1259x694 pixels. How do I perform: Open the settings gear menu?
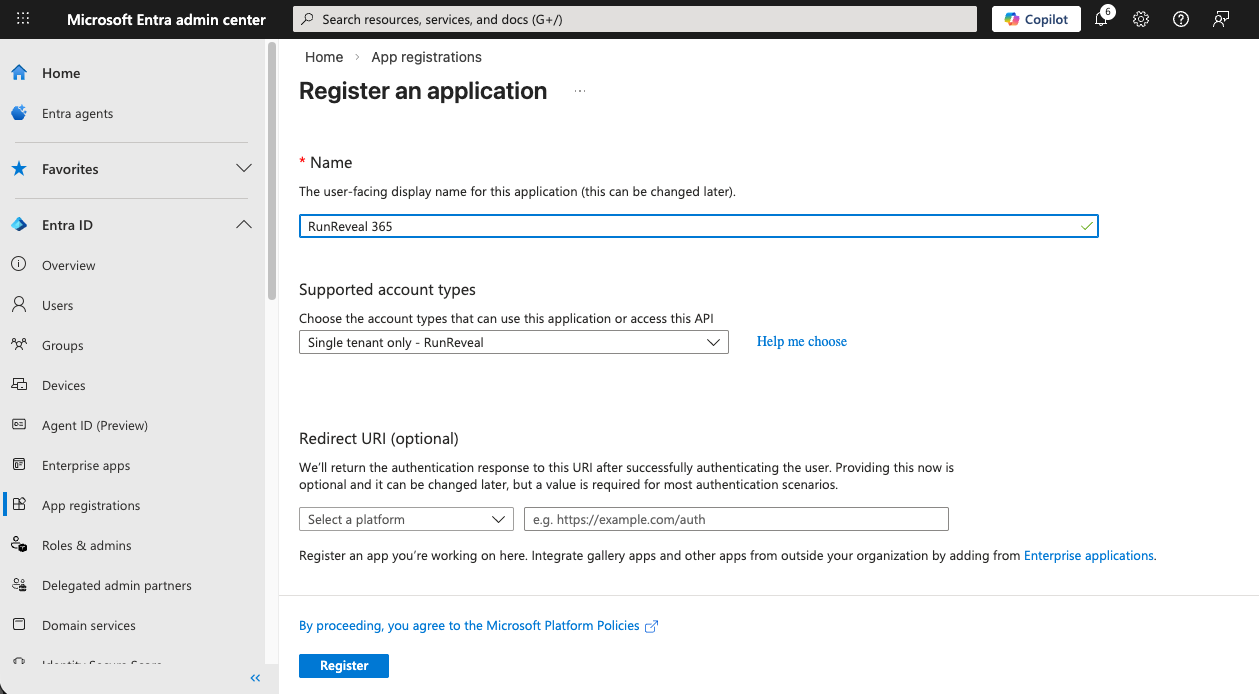point(1140,19)
